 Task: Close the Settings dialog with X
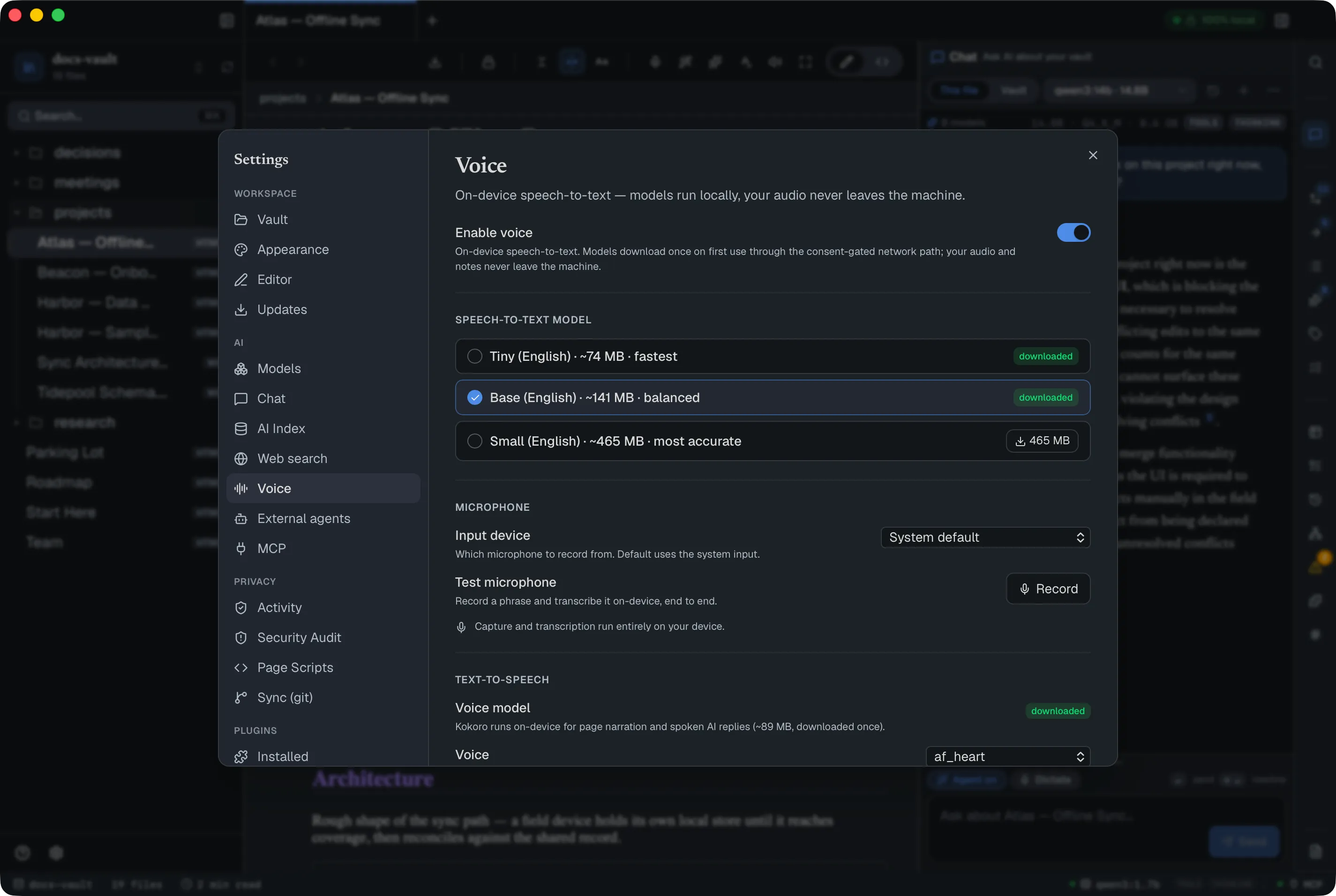tap(1092, 155)
